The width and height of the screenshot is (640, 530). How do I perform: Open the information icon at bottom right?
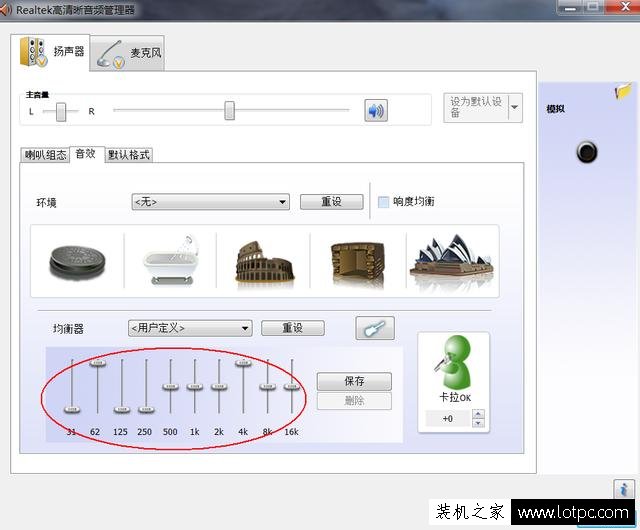click(623, 488)
